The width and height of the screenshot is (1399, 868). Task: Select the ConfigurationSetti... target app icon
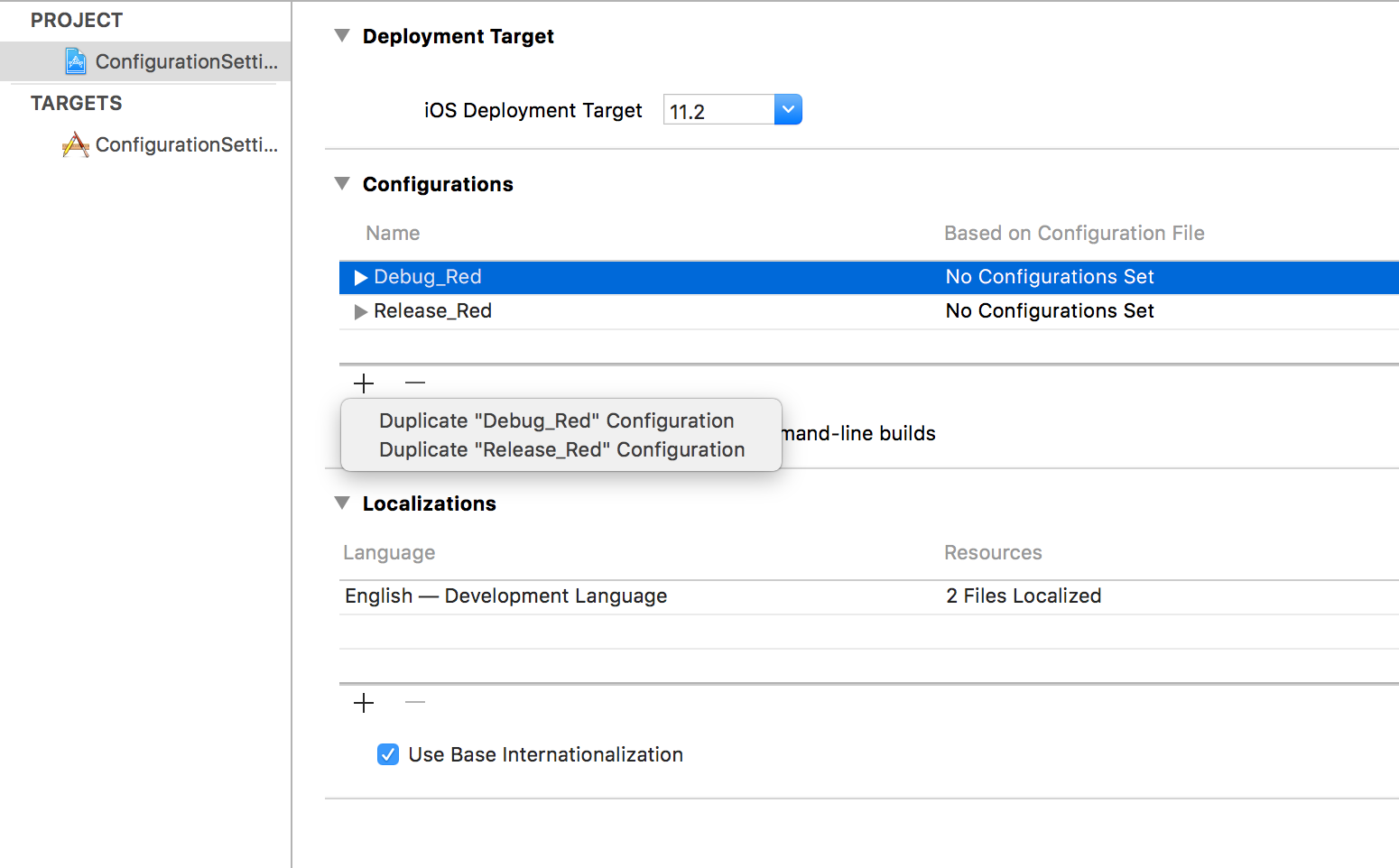coord(76,144)
